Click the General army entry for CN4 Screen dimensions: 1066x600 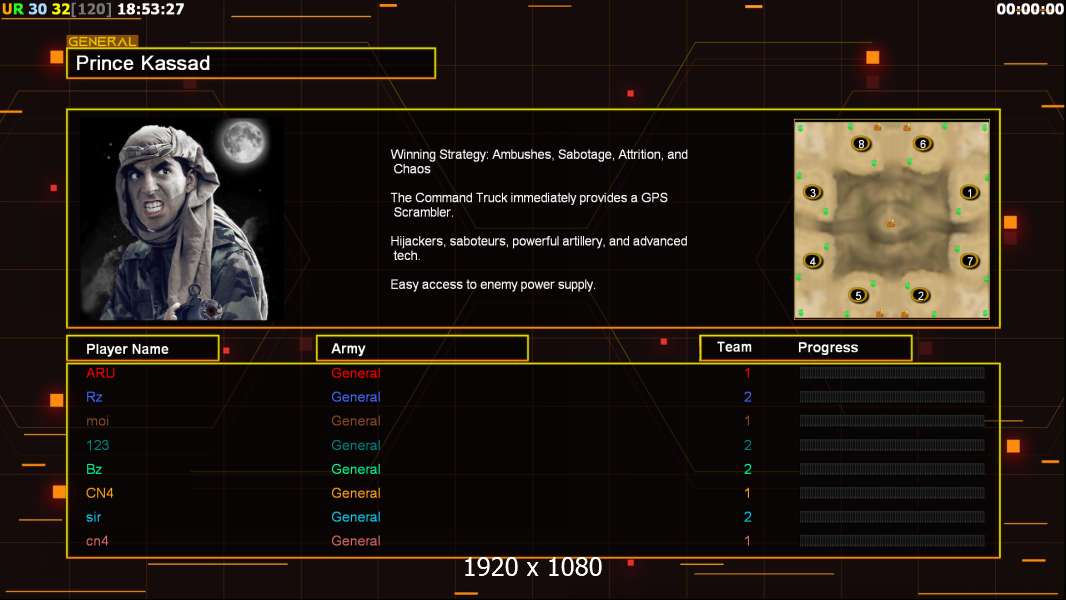tap(356, 493)
